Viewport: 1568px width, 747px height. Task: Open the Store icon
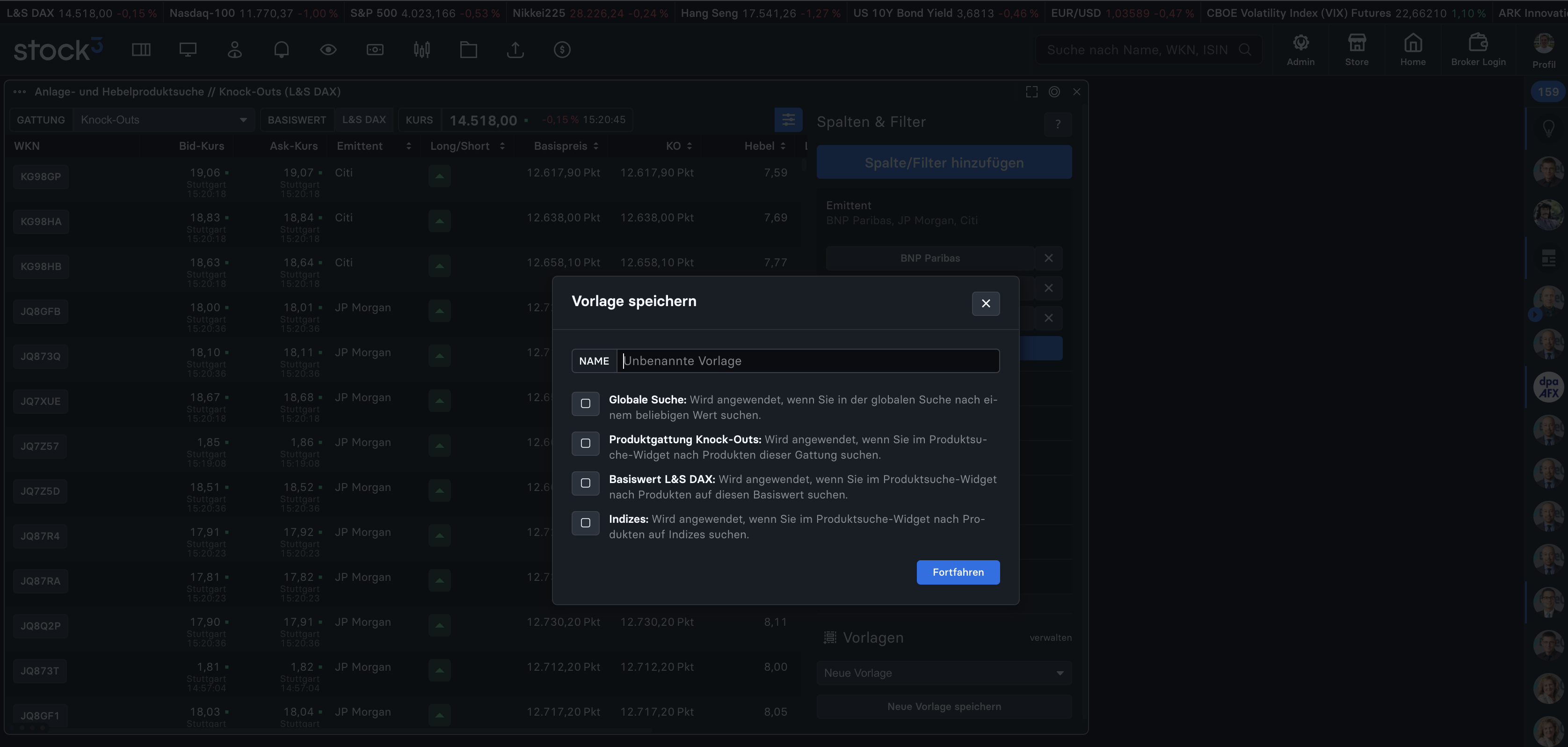[1357, 50]
